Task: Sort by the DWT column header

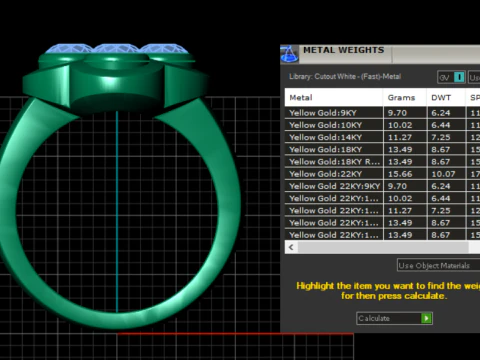Action: (x=446, y=98)
